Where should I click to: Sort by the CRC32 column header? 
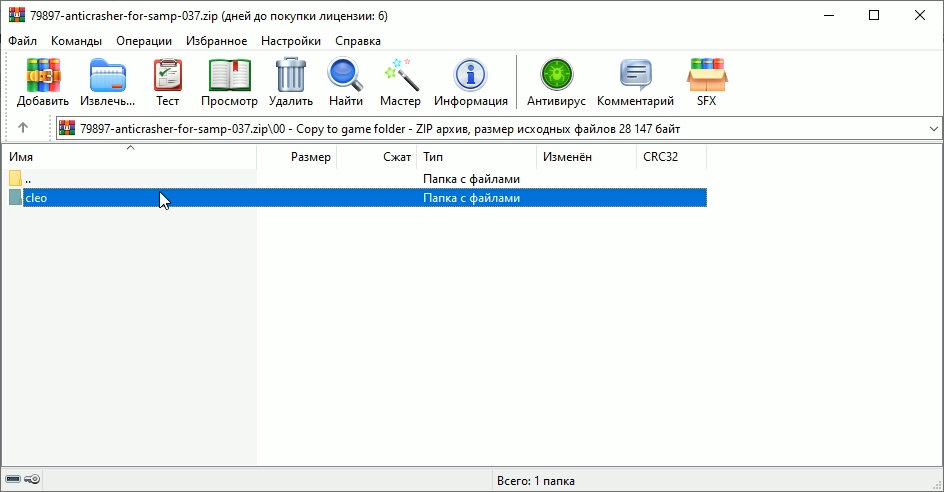coord(671,157)
